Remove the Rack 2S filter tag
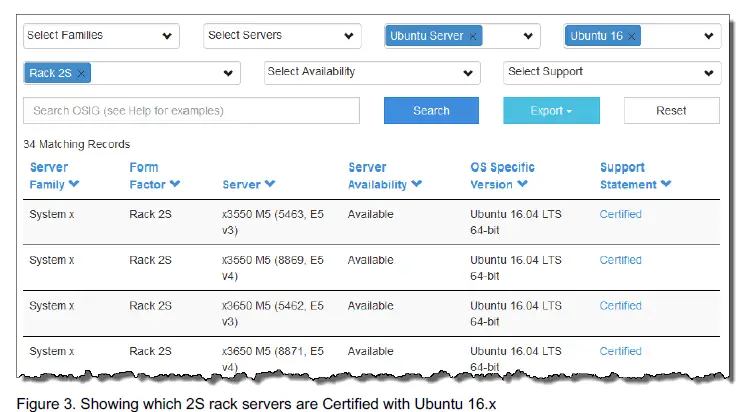 pyautogui.click(x=81, y=74)
